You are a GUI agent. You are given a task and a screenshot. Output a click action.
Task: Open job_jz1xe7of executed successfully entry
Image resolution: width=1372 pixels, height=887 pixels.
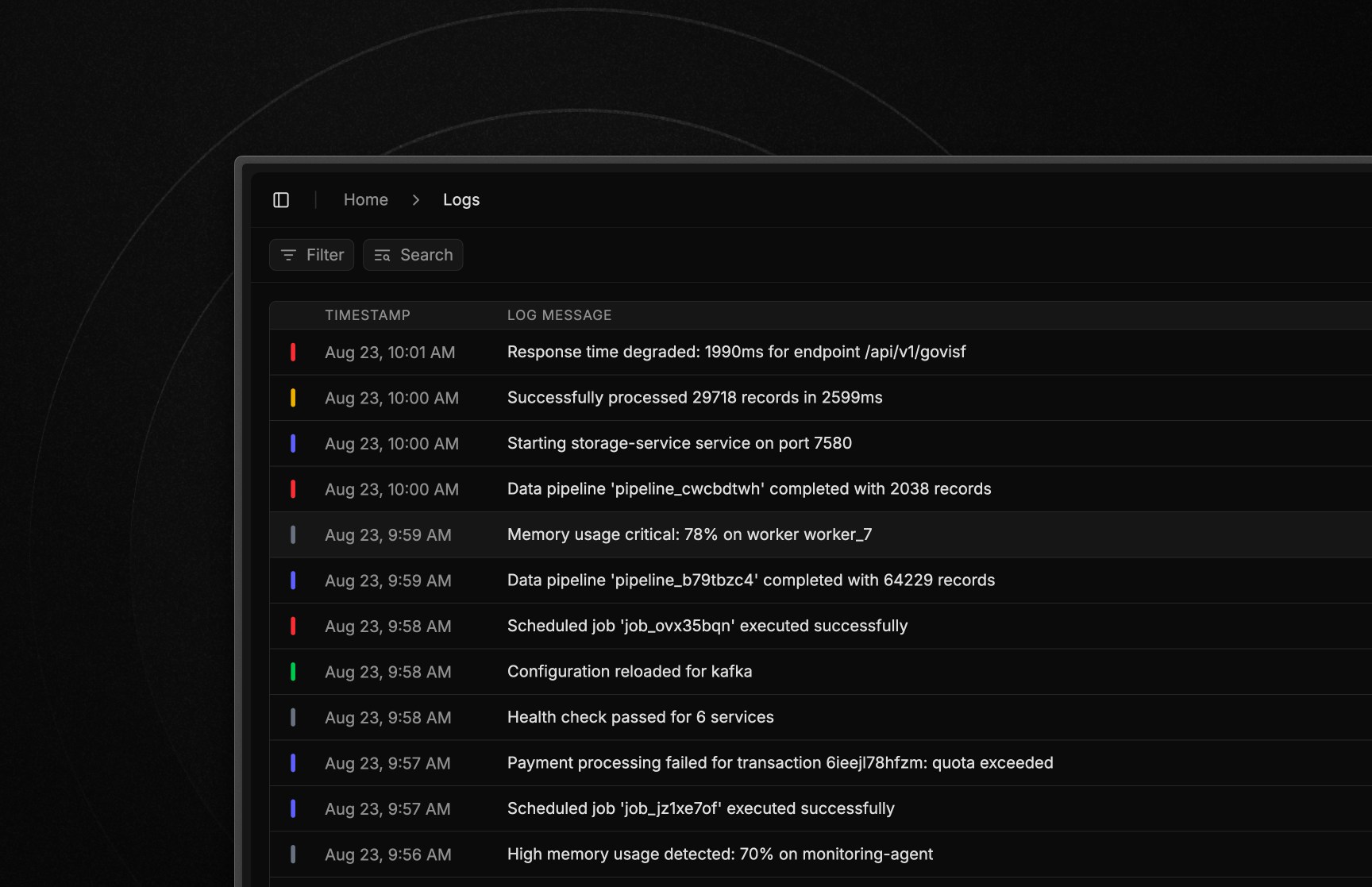tap(701, 808)
